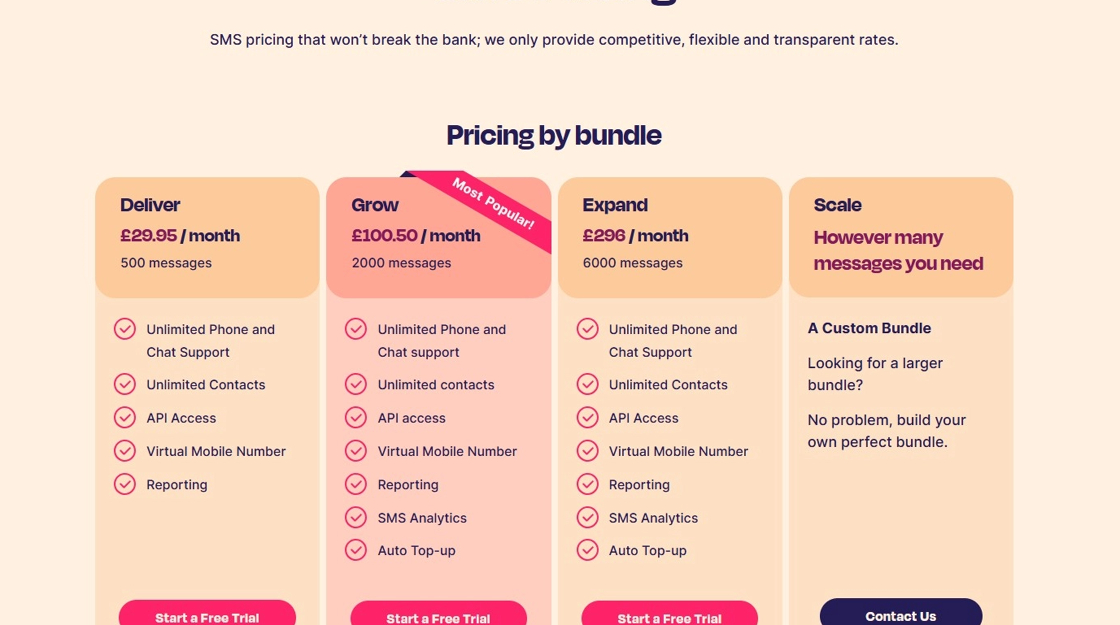
Task: Click the 'A Custom Bundle' heading
Action: pos(869,328)
